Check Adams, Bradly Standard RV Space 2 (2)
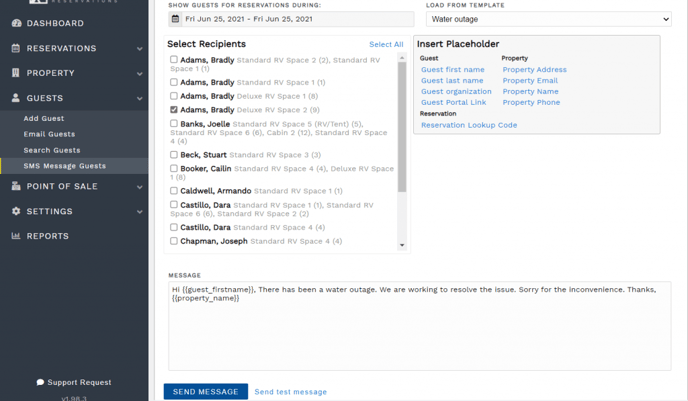 [174, 59]
